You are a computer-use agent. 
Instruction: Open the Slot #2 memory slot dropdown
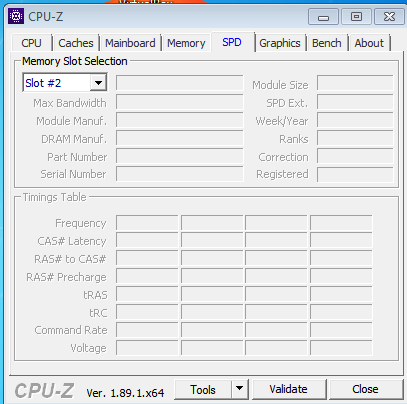pyautogui.click(x=65, y=83)
